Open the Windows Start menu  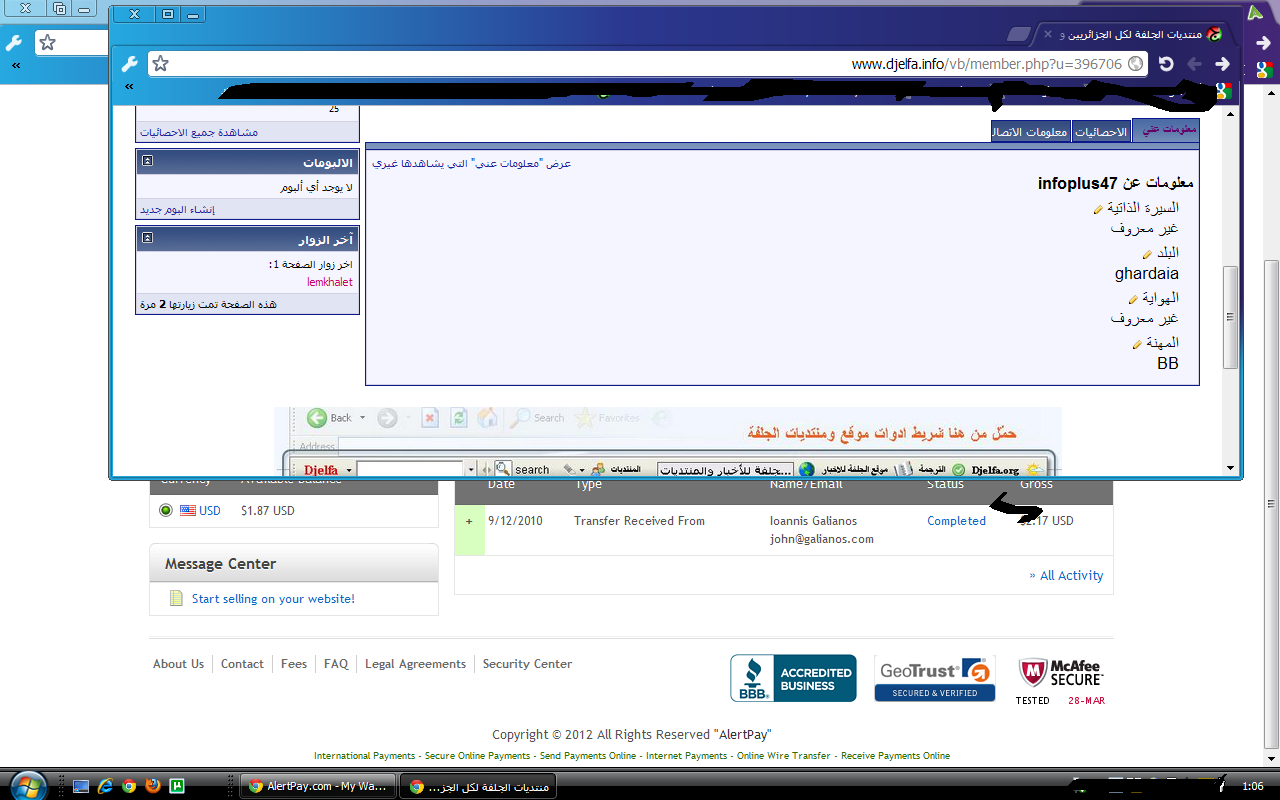click(x=27, y=784)
